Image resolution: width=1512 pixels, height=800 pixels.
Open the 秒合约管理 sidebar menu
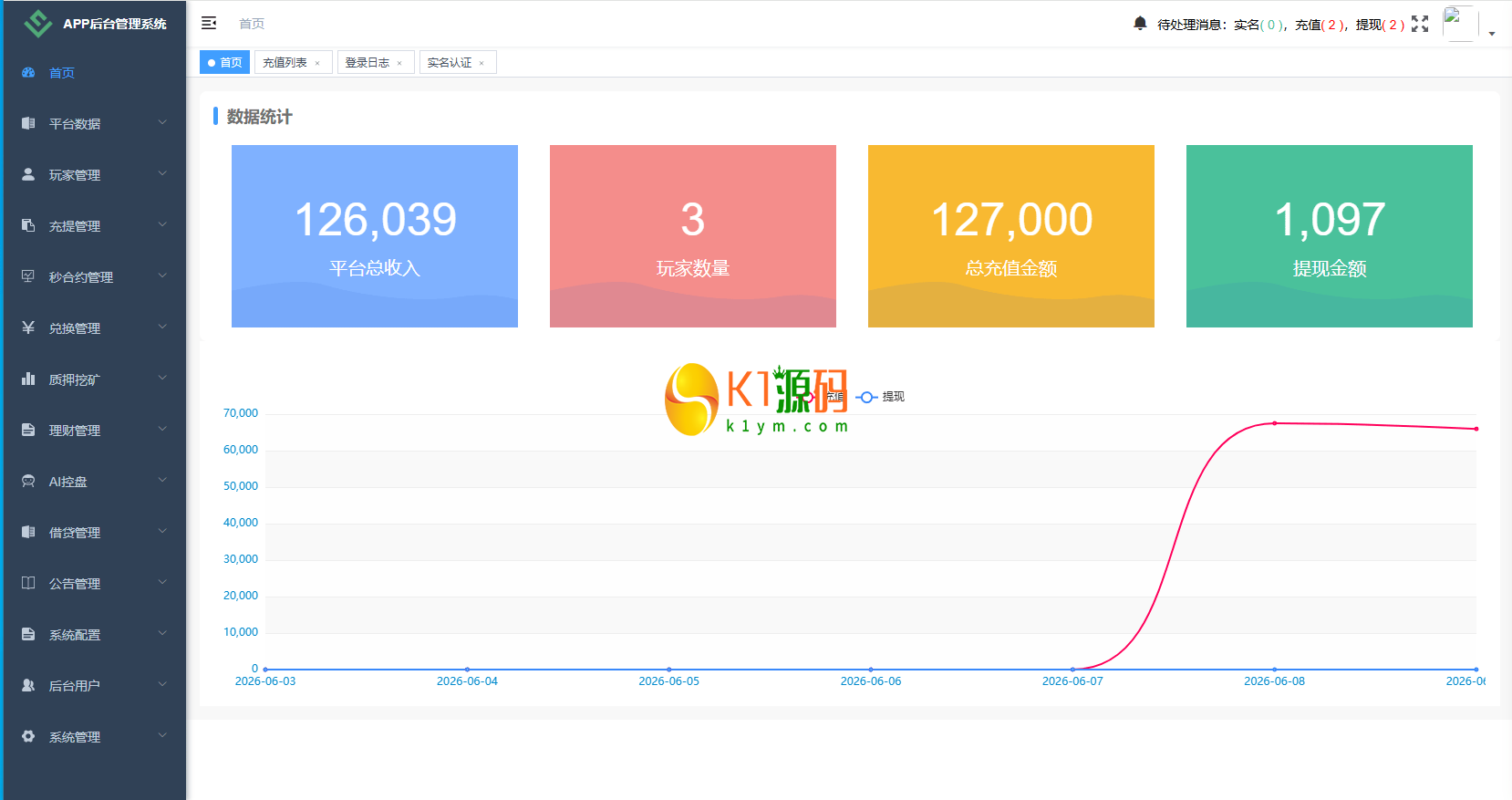point(95,276)
